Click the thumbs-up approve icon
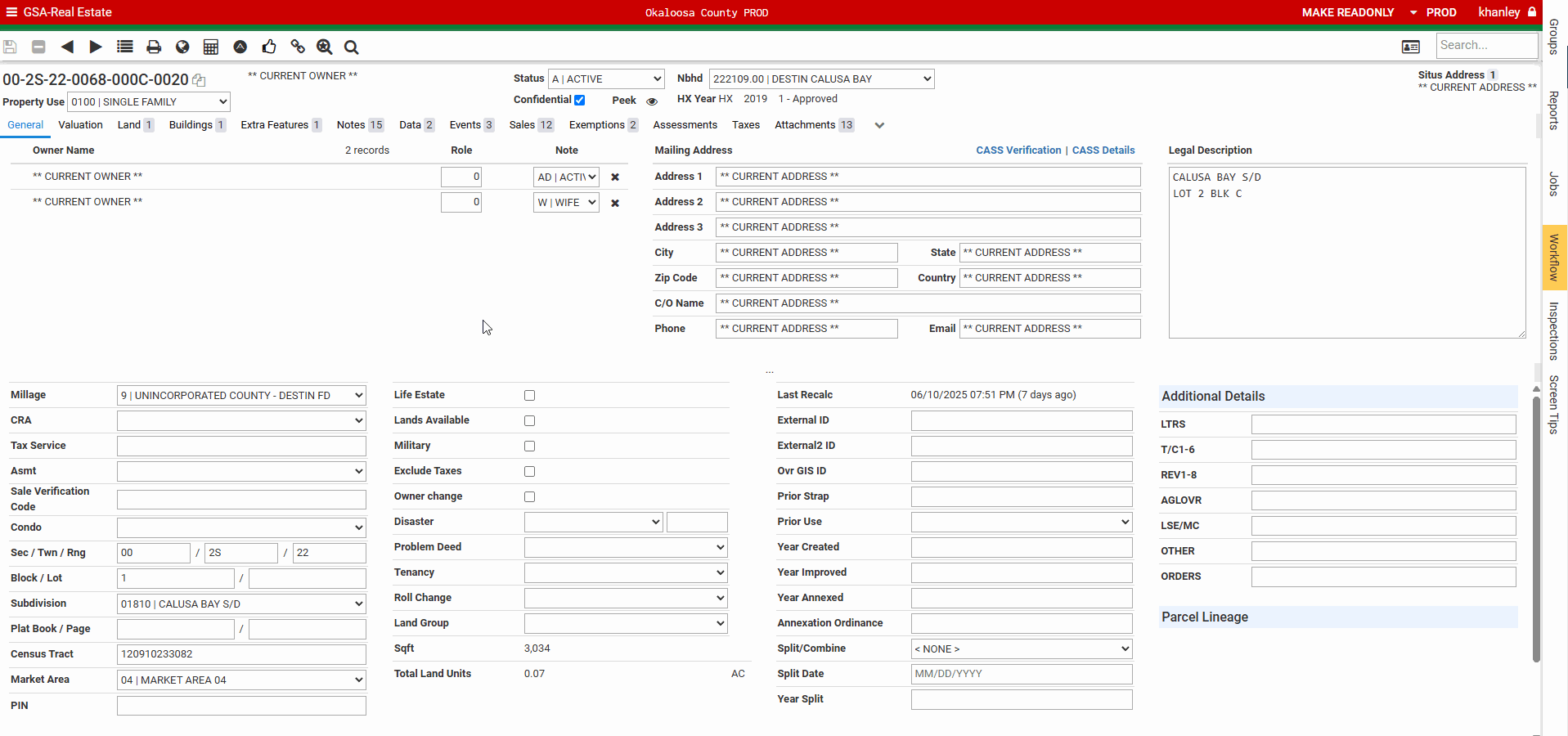This screenshot has height=736, width=1568. [269, 47]
